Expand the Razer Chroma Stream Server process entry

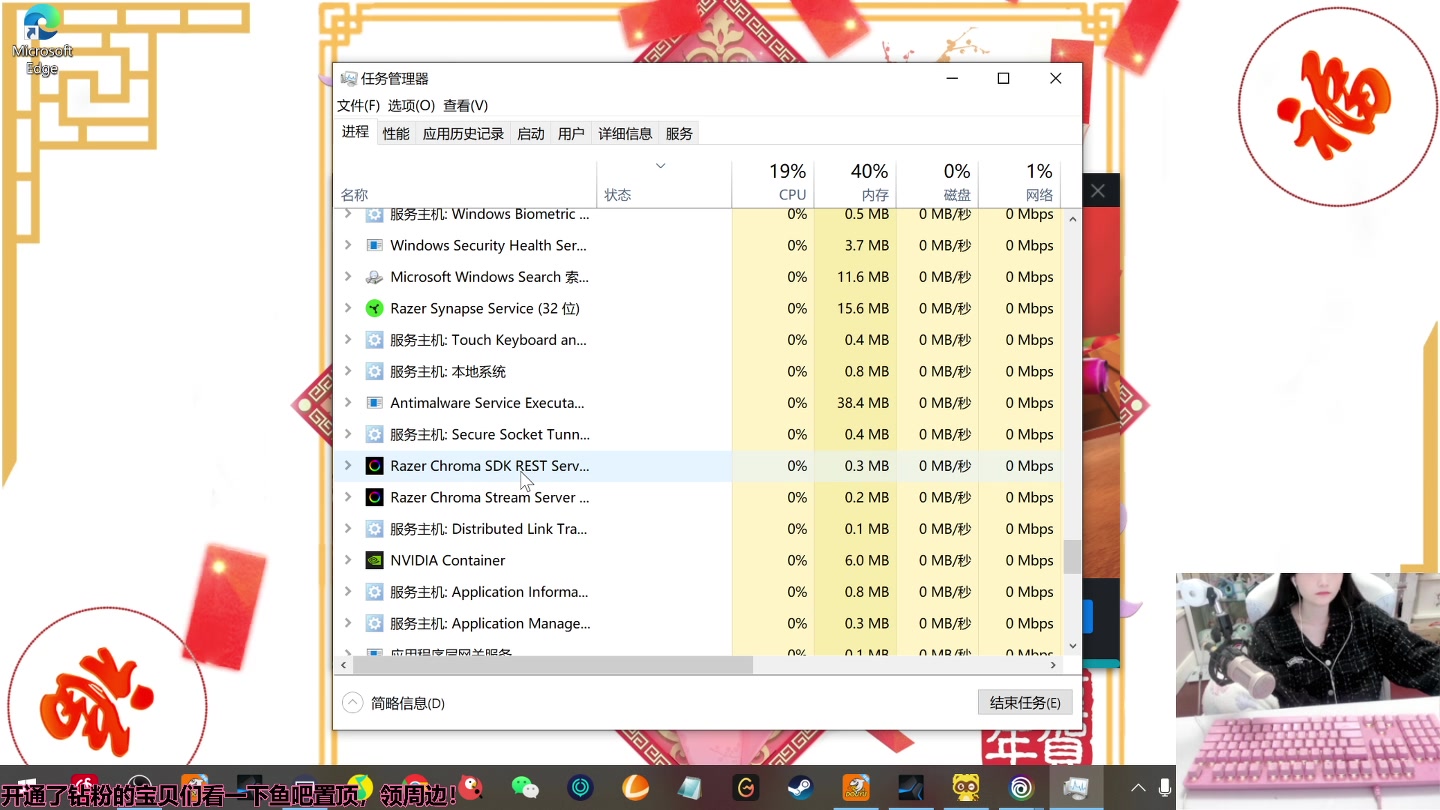347,497
